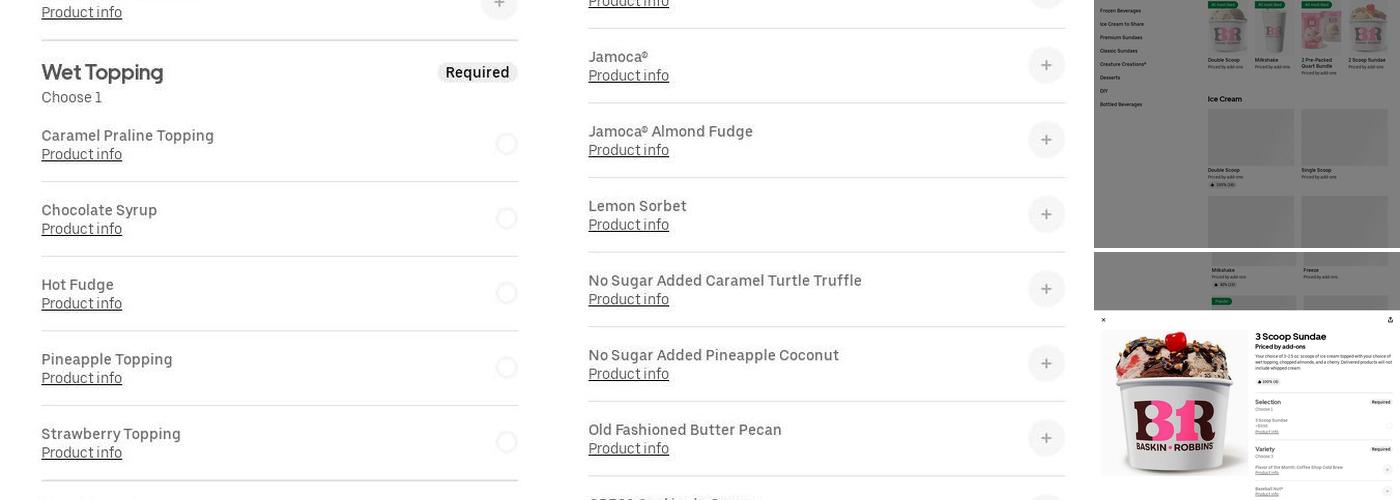Open Product info for Hot Fudge

pos(82,304)
